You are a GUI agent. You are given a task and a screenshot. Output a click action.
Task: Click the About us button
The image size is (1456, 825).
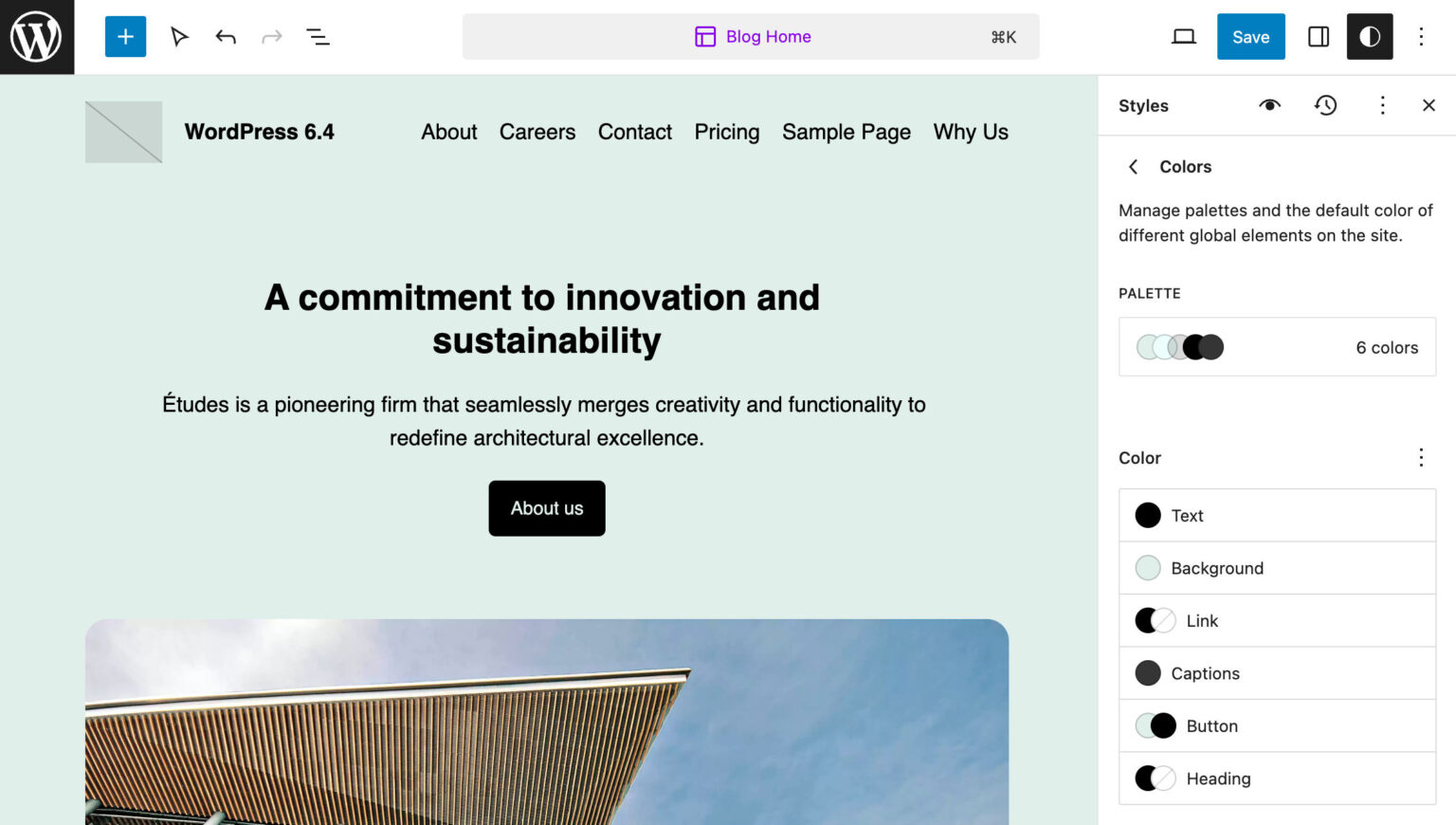tap(546, 508)
